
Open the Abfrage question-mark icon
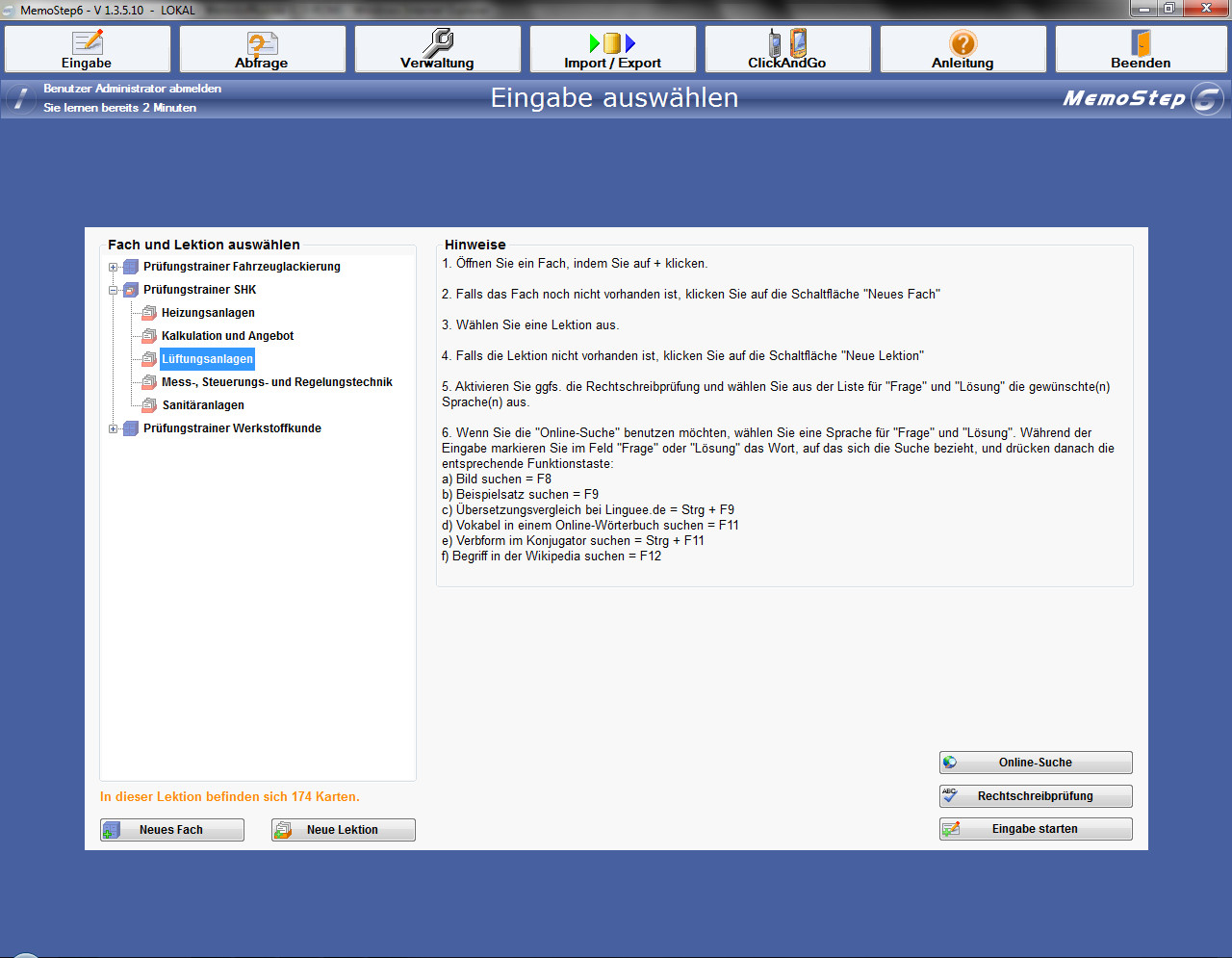262,43
